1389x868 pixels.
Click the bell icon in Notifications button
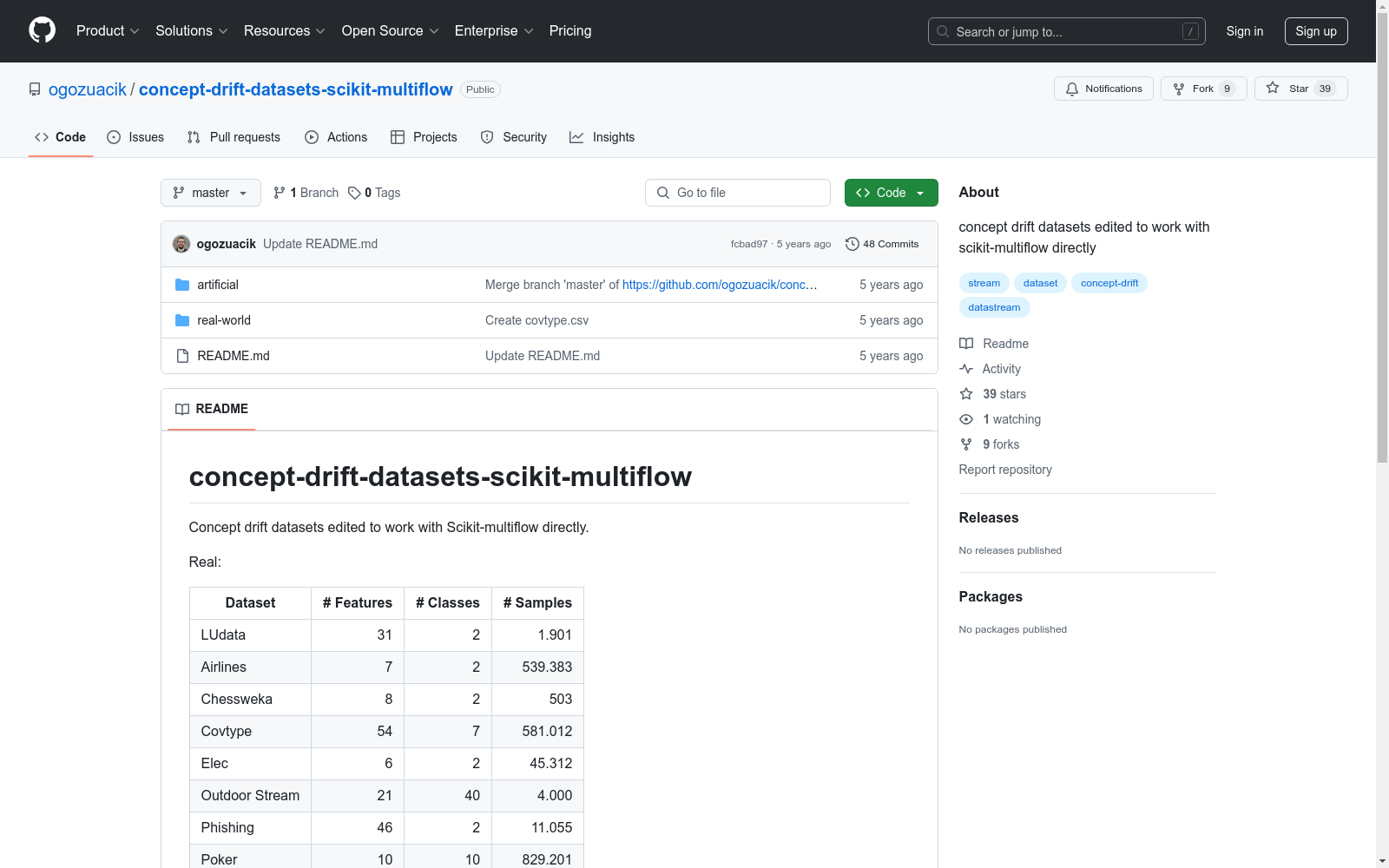1072,89
